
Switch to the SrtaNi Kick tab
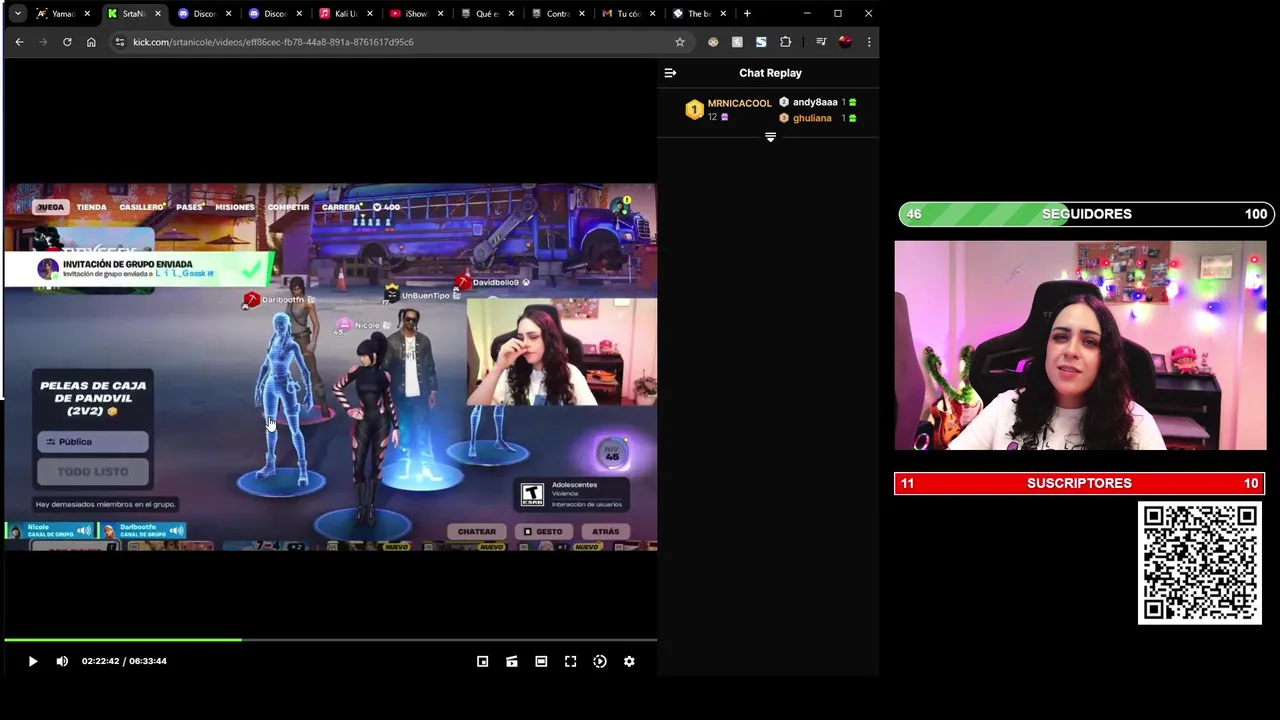pyautogui.click(x=134, y=14)
